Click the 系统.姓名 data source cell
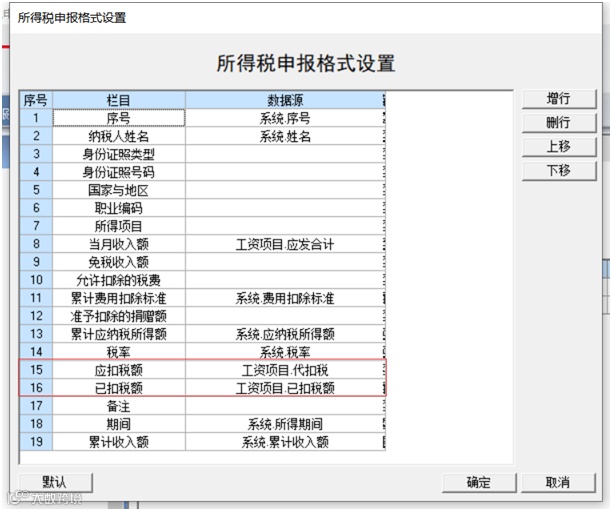 pos(285,136)
